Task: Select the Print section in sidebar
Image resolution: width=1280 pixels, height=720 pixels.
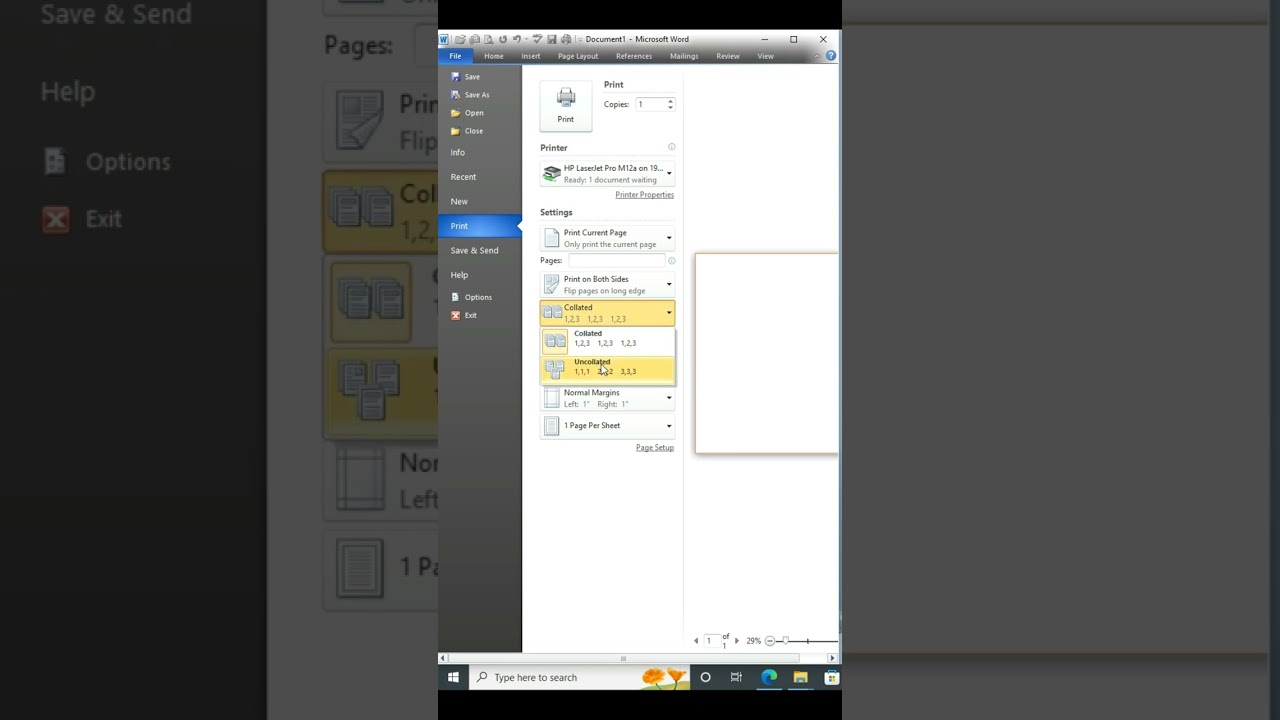Action: (x=480, y=226)
